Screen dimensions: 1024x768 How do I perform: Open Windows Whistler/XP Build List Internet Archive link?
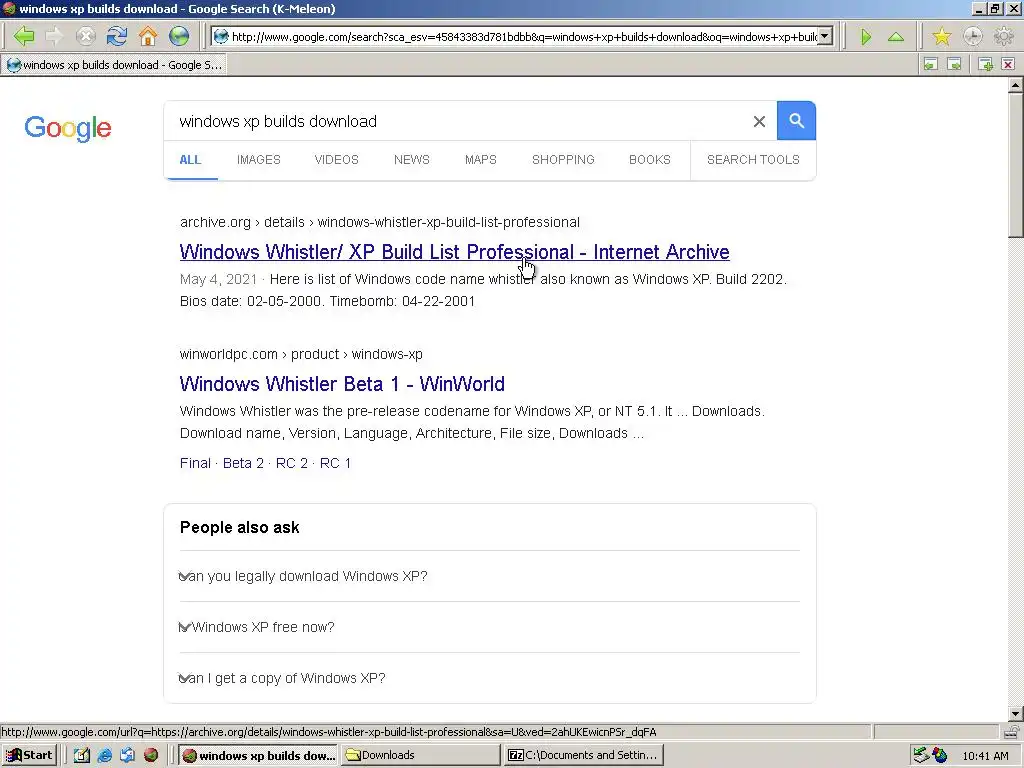click(x=455, y=252)
